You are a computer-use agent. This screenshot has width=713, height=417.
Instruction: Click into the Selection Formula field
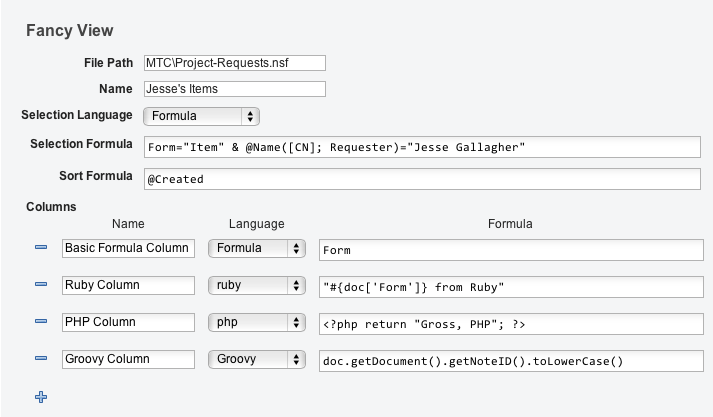pos(422,148)
